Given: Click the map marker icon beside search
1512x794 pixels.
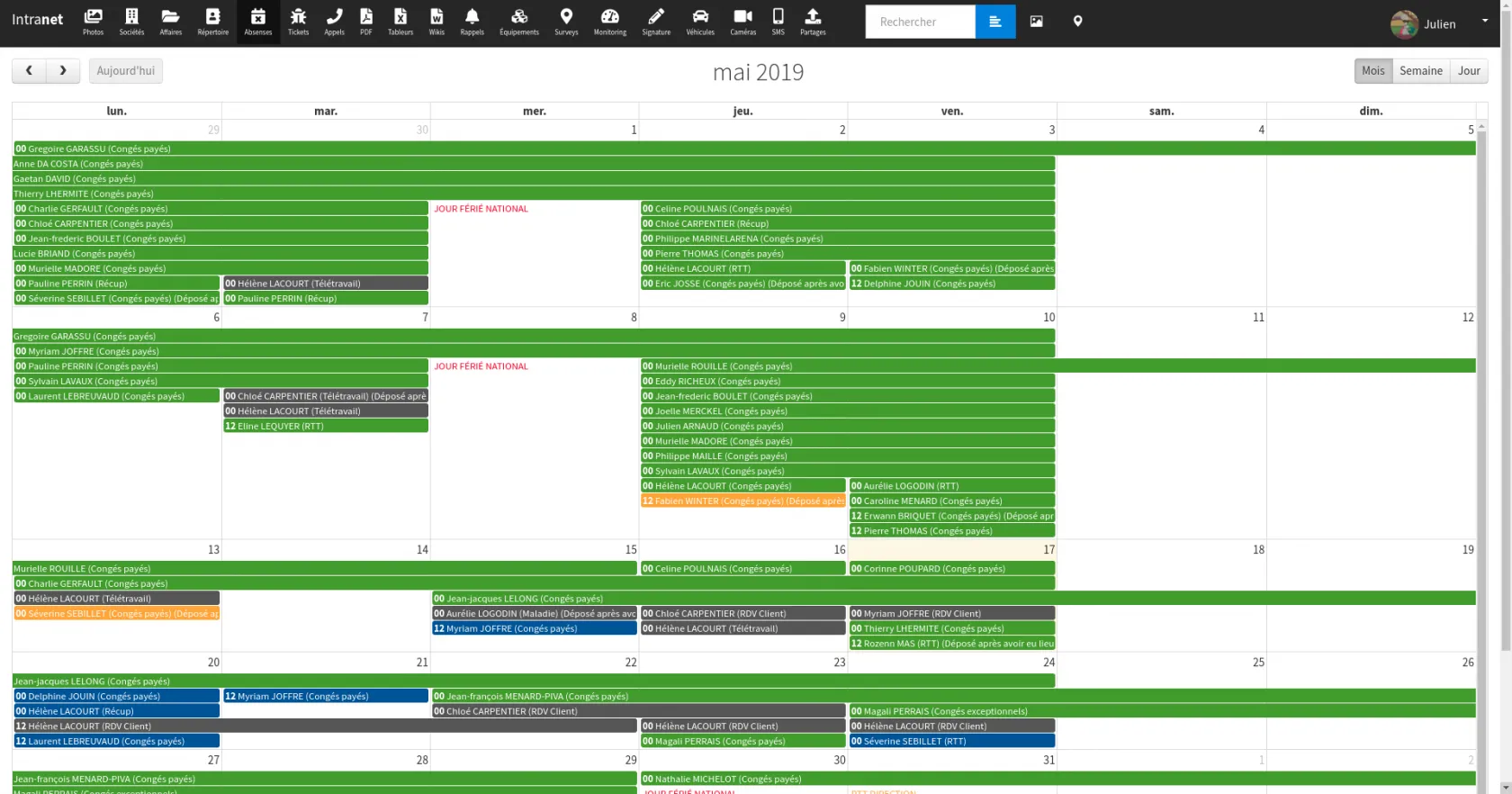Looking at the screenshot, I should 1077,22.
